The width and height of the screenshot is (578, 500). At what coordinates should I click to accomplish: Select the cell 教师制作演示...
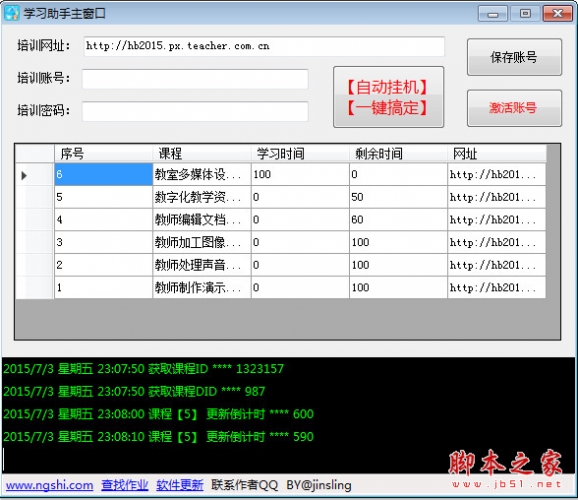coord(202,287)
